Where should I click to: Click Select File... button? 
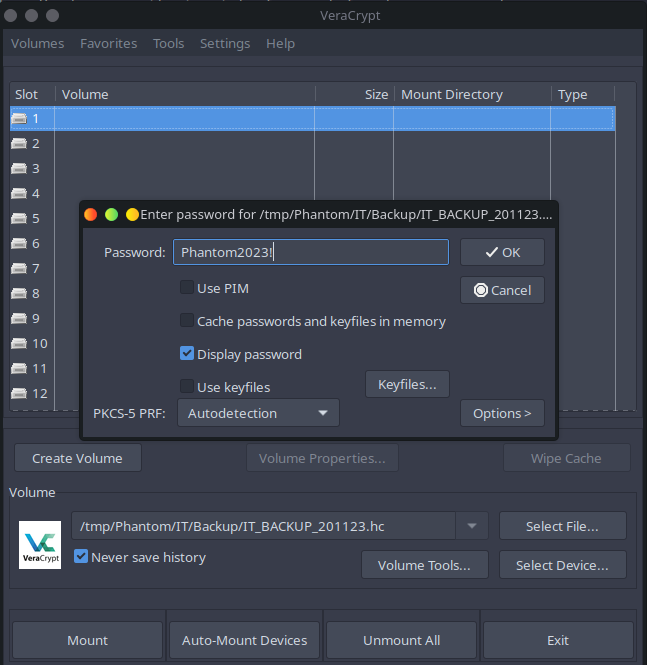[x=563, y=526]
